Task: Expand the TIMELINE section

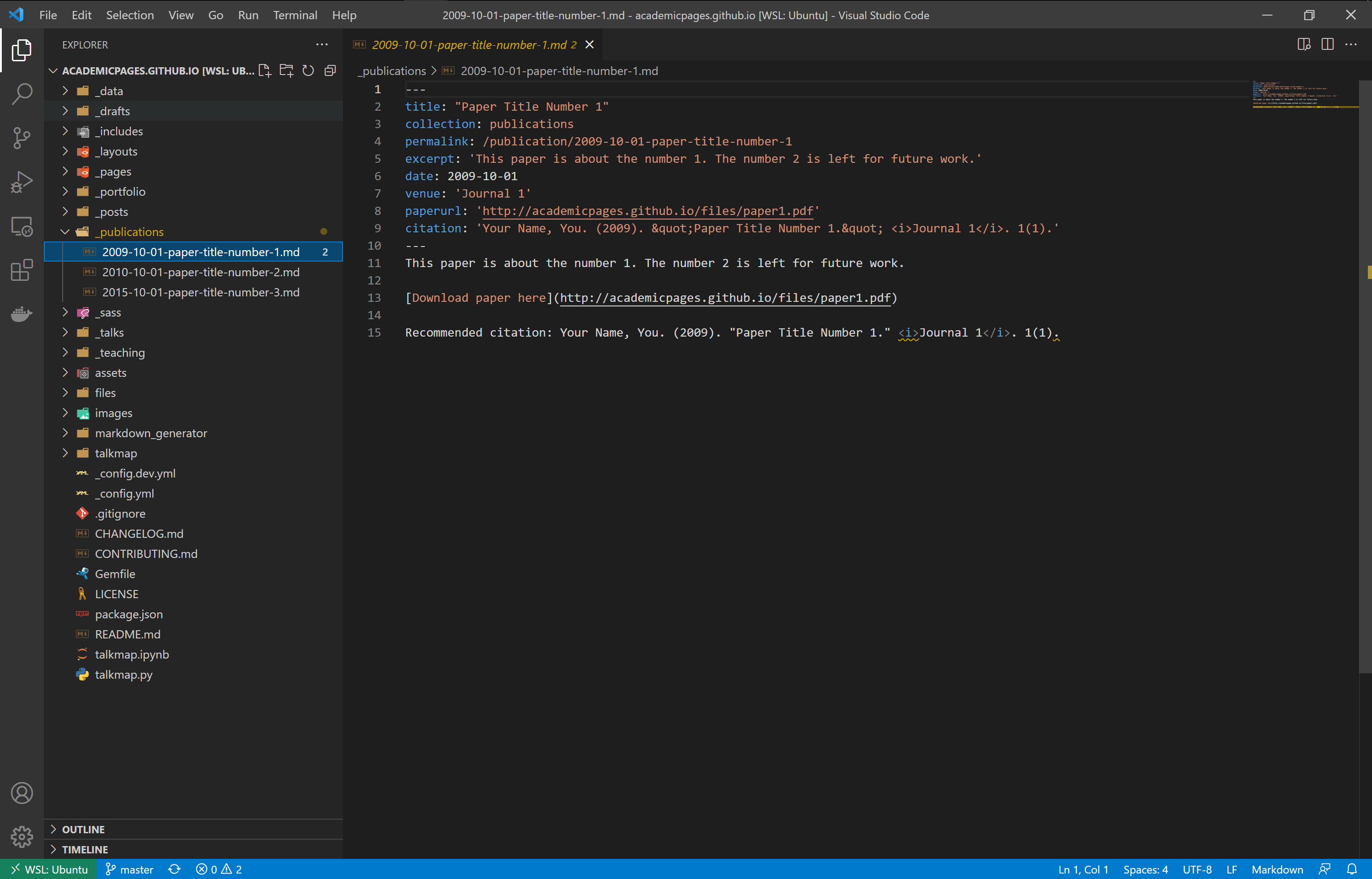Action: point(85,849)
